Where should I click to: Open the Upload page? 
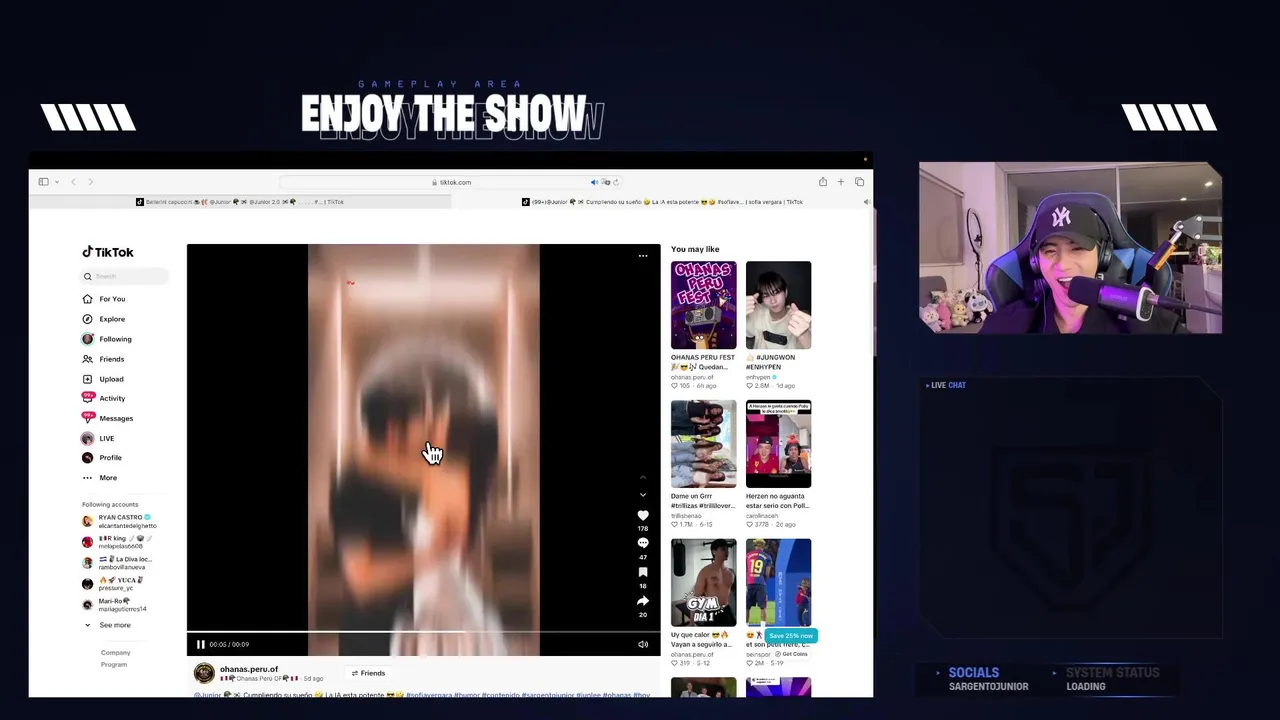pyautogui.click(x=104, y=379)
